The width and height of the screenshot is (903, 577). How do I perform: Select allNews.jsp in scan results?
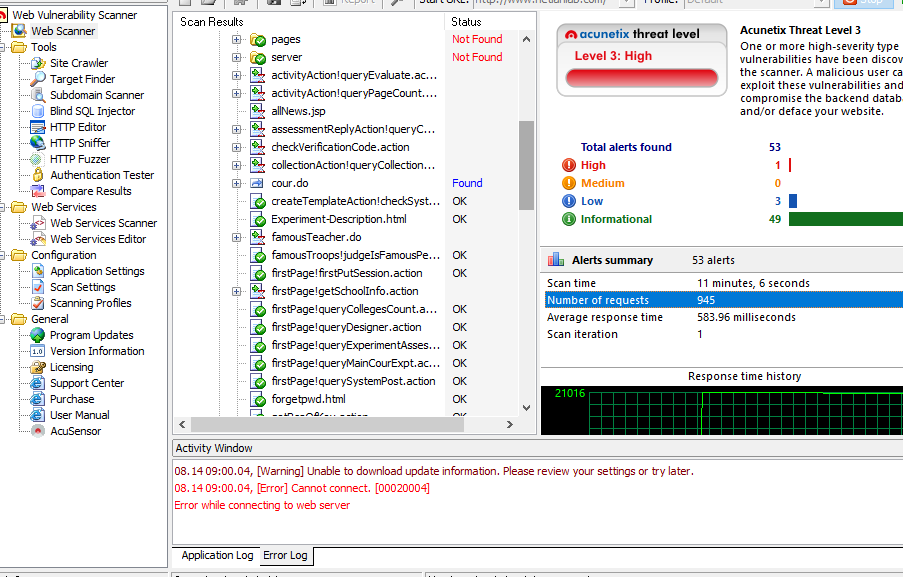[x=298, y=111]
